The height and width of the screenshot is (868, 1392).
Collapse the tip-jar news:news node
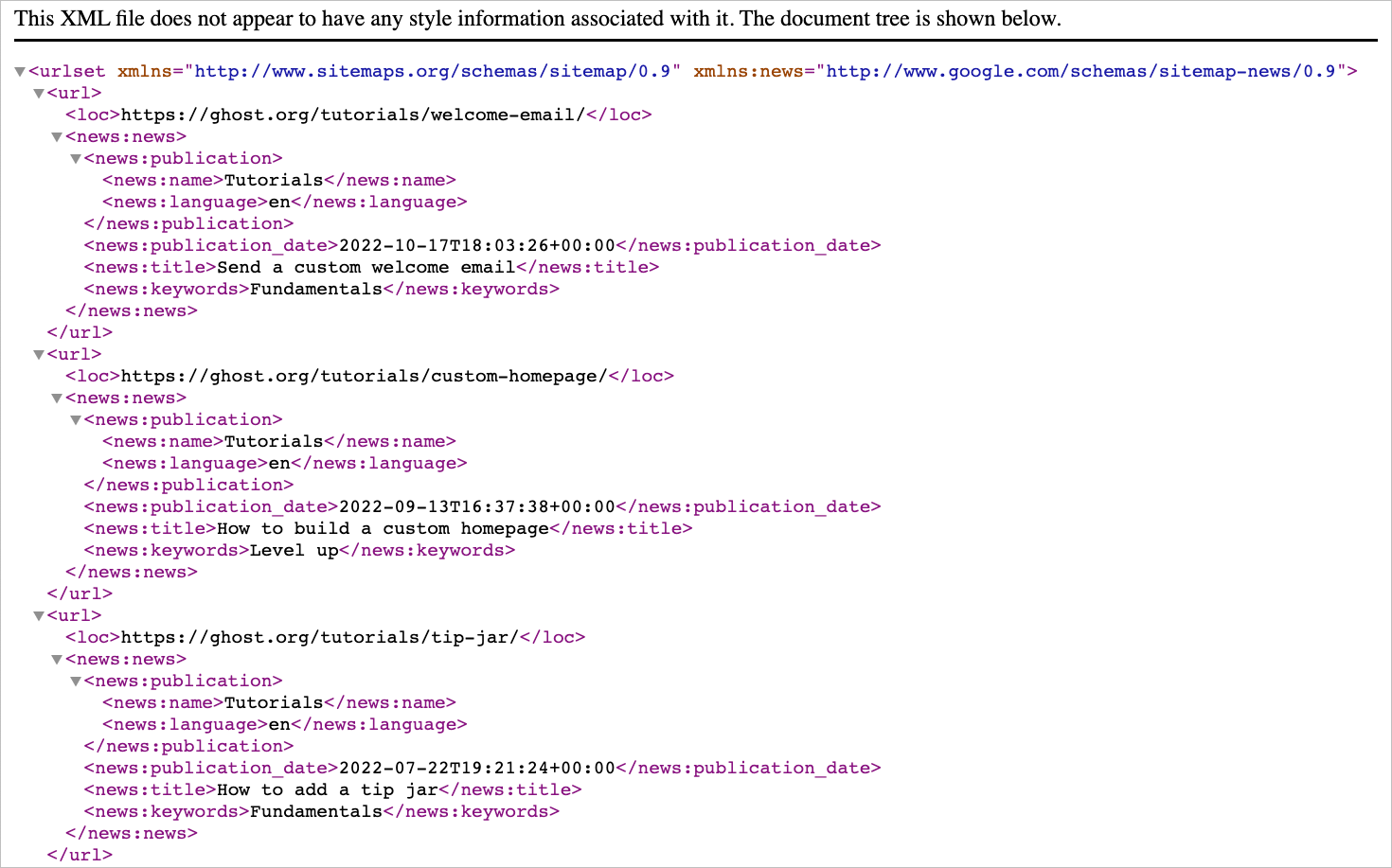click(x=56, y=659)
